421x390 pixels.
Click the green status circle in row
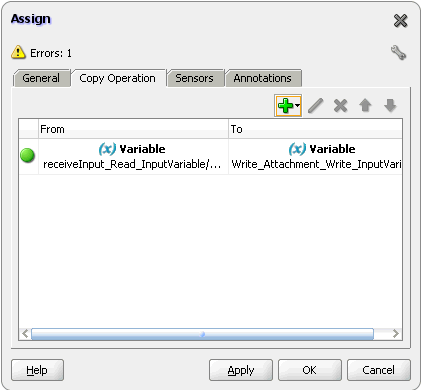pyautogui.click(x=27, y=156)
